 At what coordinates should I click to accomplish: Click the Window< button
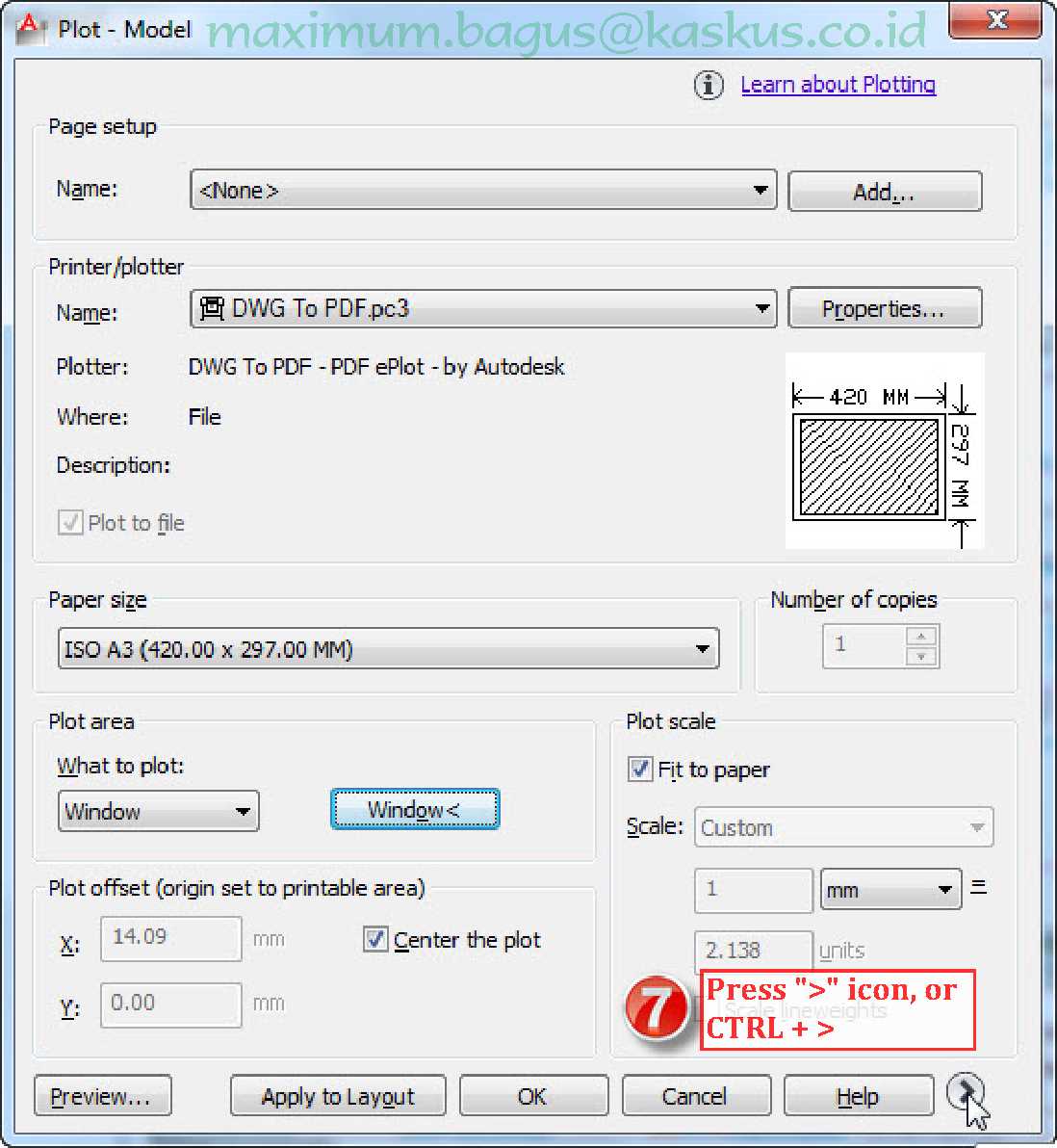[x=415, y=810]
